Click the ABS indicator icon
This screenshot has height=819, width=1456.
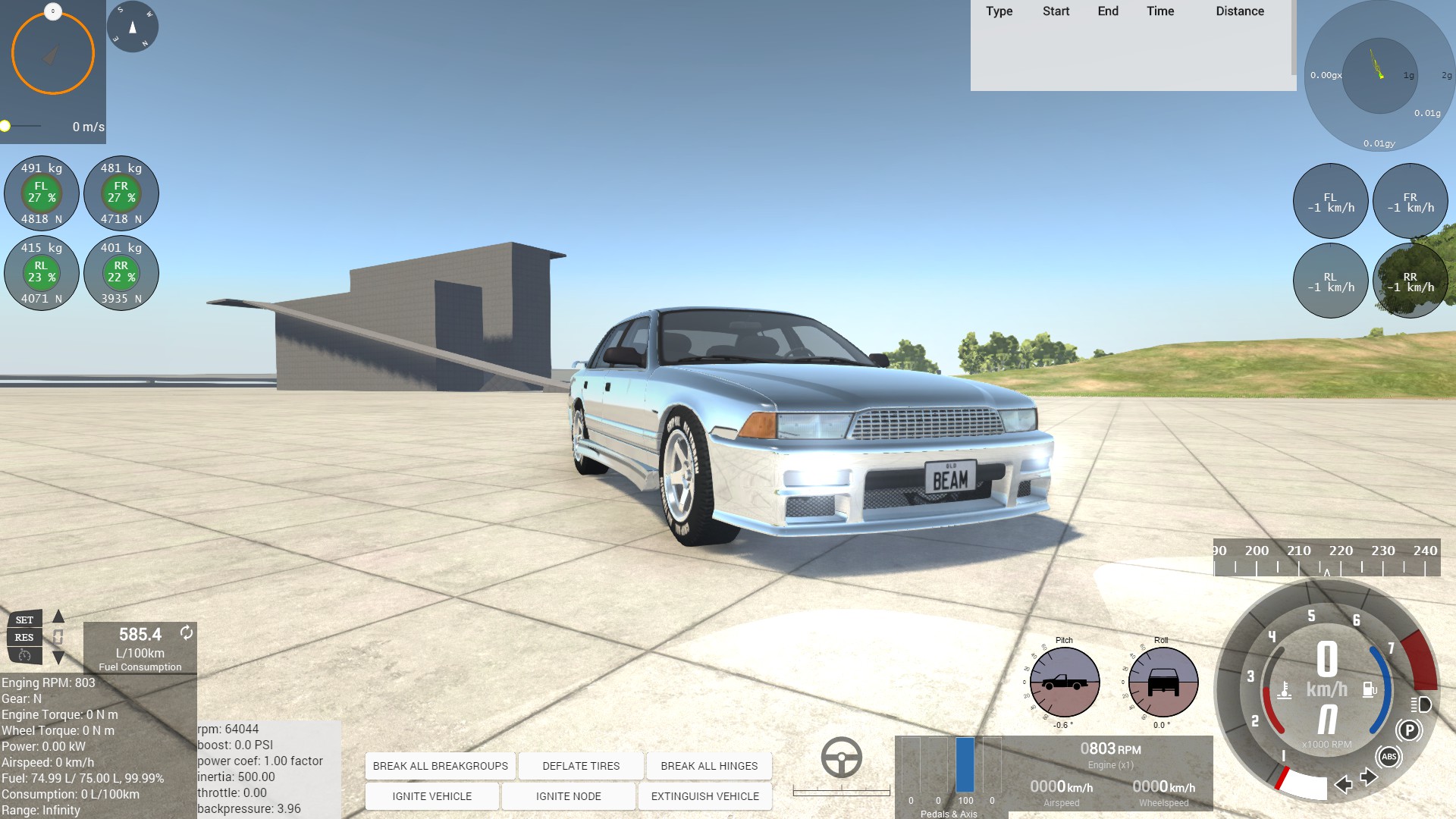(x=1389, y=757)
